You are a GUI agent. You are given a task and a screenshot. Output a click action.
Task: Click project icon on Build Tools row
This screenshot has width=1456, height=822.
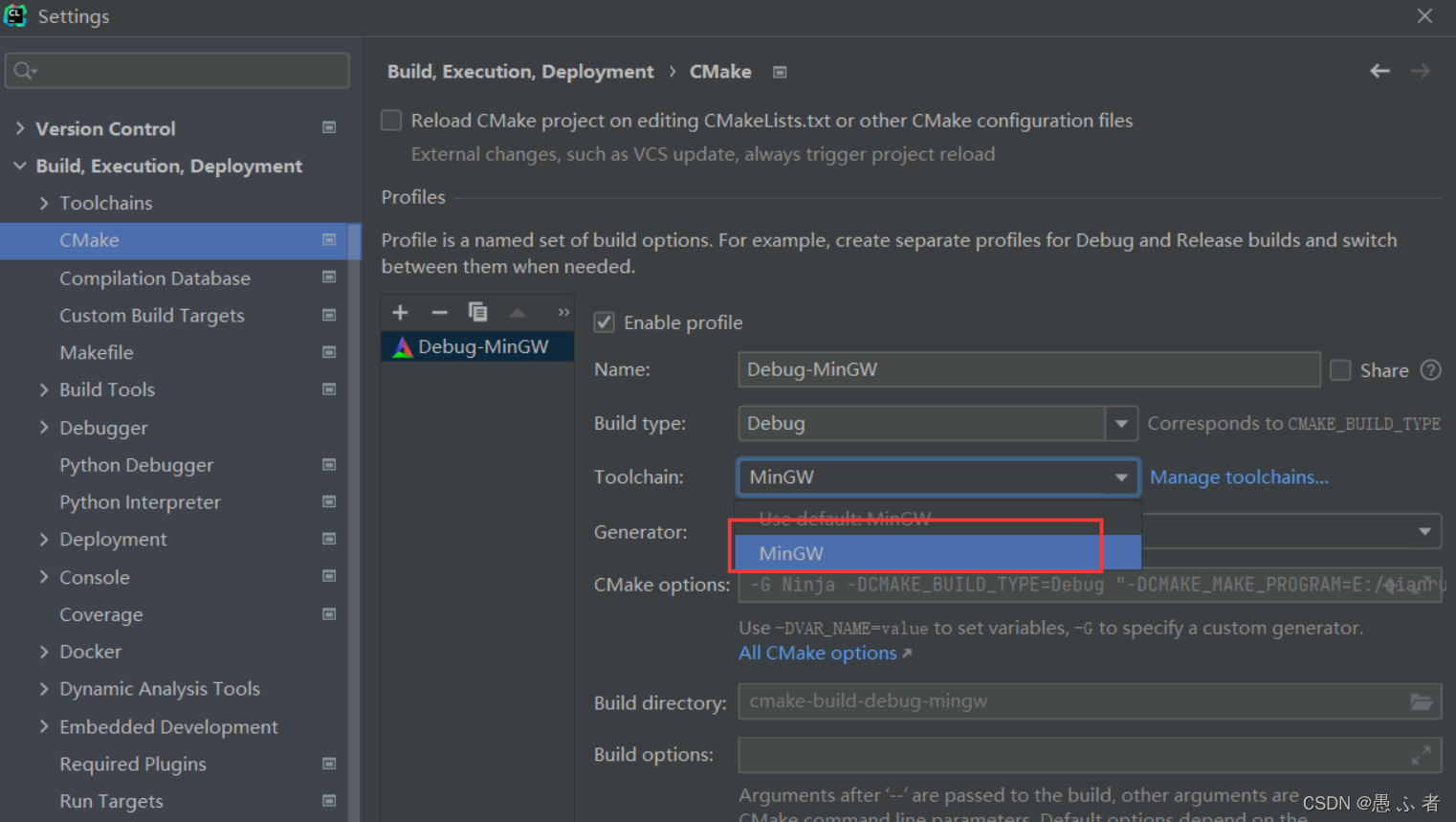329,389
